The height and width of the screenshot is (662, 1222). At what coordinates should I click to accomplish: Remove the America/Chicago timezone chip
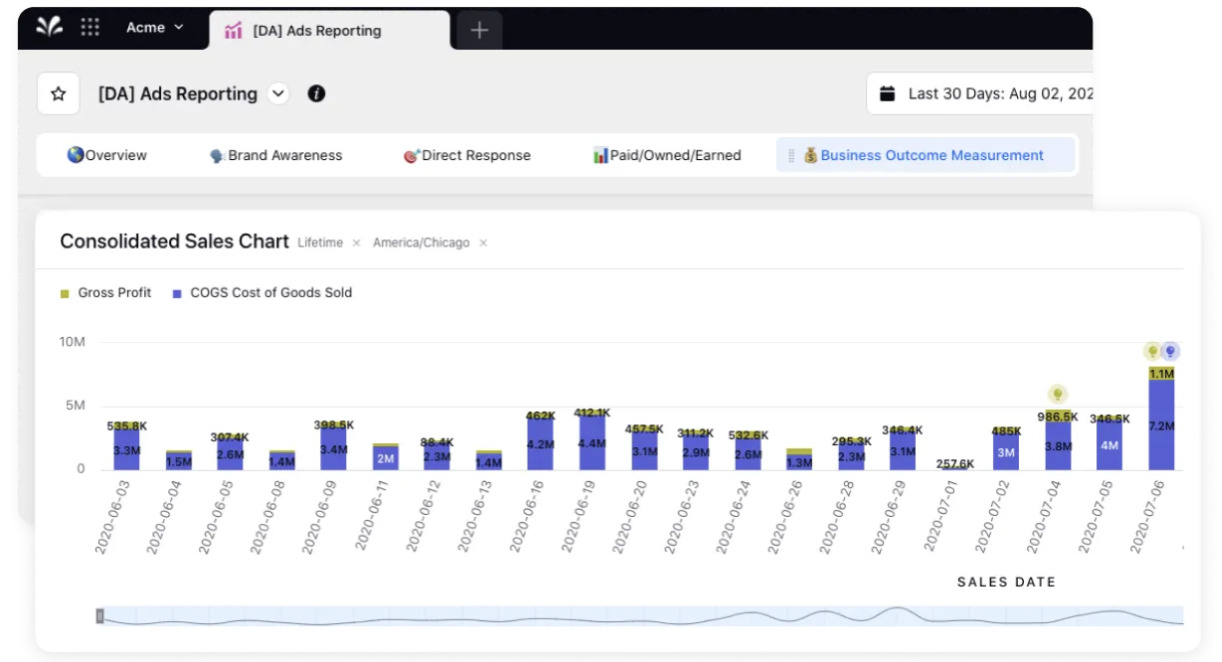click(x=483, y=243)
